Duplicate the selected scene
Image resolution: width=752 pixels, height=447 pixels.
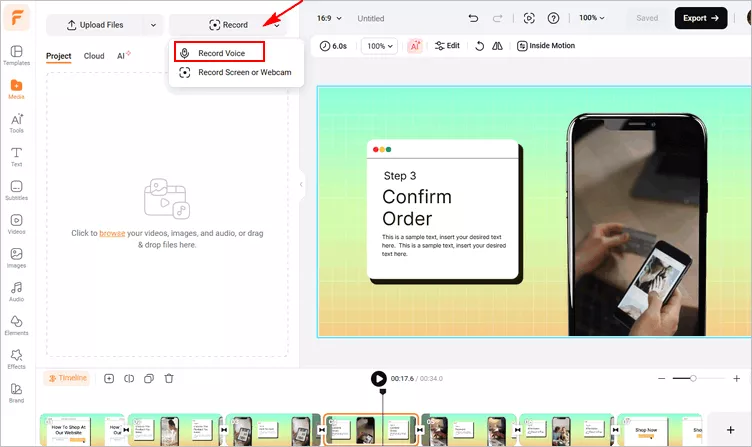[149, 378]
